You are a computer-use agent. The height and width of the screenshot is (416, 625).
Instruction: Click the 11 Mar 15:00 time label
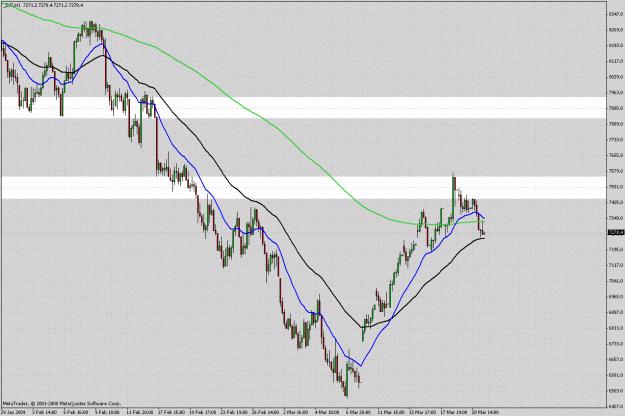pyautogui.click(x=391, y=412)
